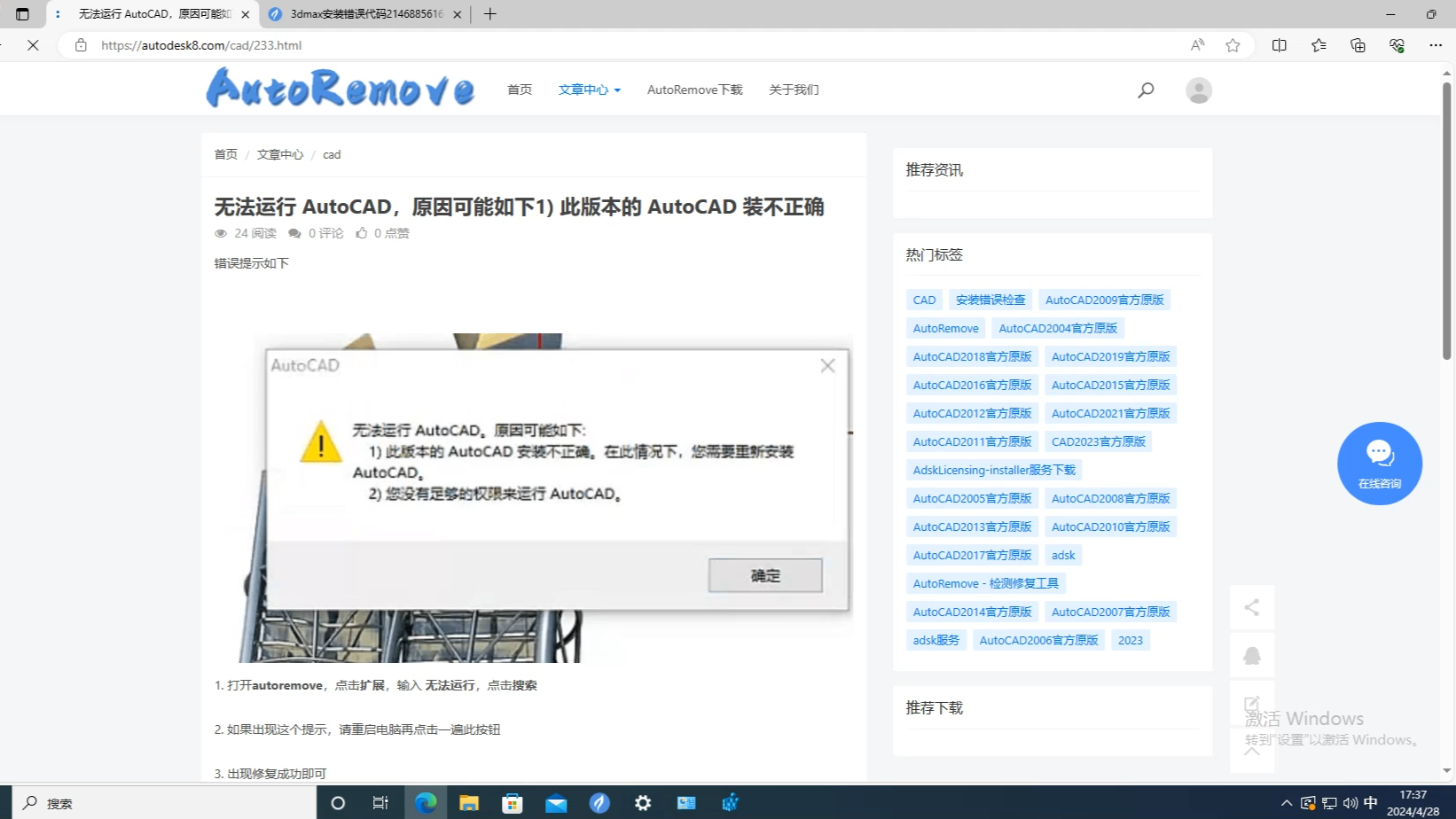Open Mail from the Windows taskbar
The image size is (1456, 819).
(x=556, y=802)
